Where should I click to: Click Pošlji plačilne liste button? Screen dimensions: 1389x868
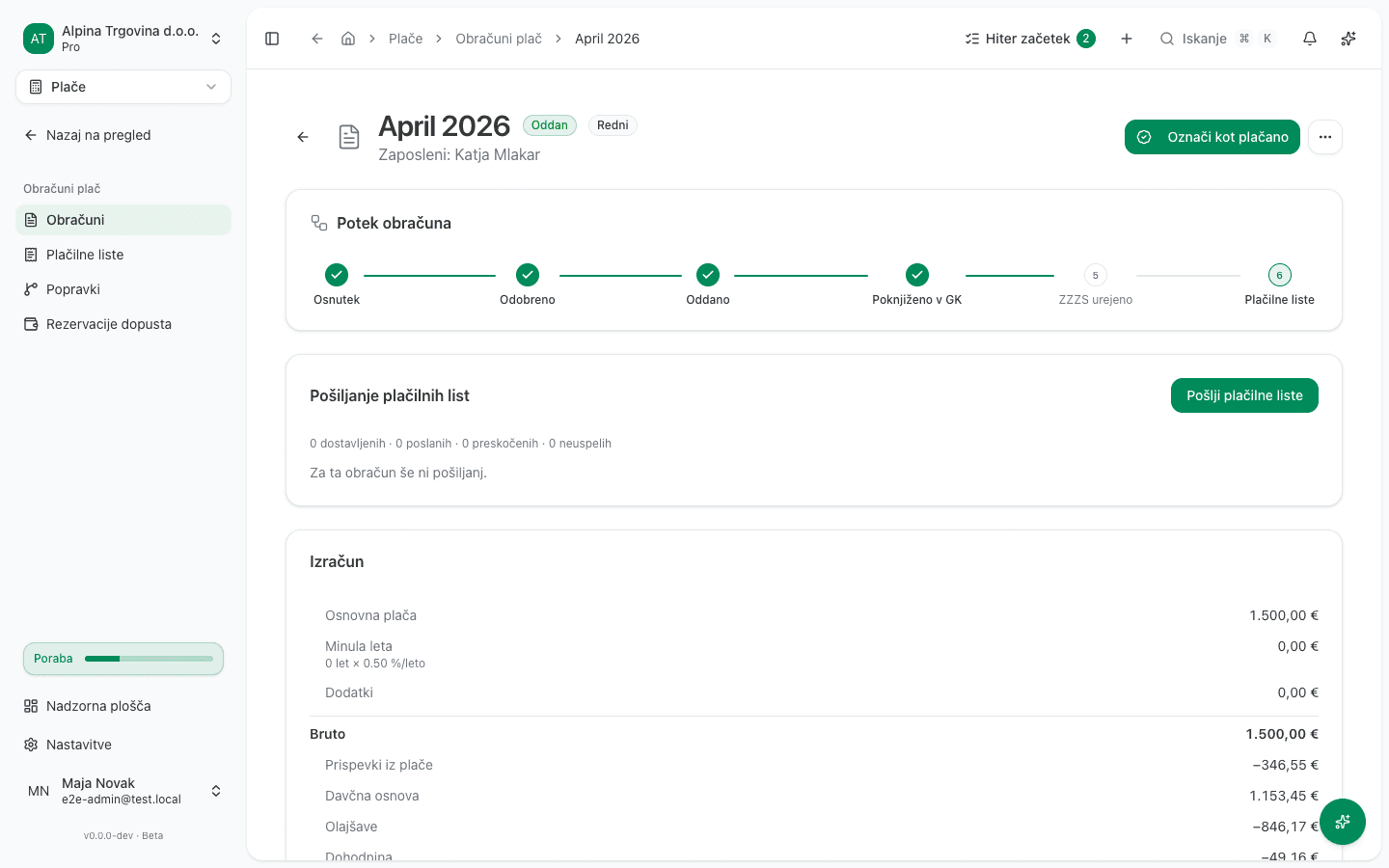click(x=1244, y=395)
